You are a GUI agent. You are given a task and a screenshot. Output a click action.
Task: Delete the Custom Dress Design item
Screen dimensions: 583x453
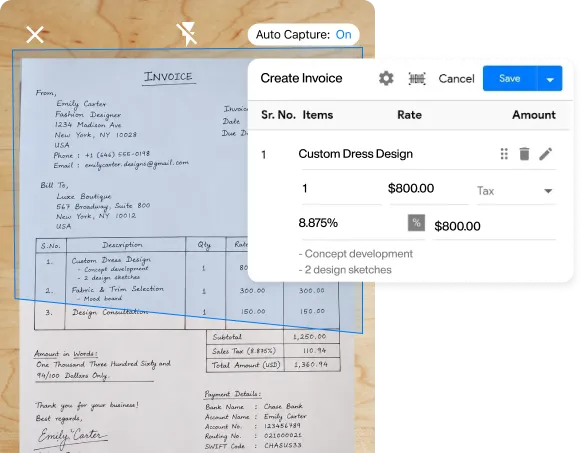click(x=524, y=154)
